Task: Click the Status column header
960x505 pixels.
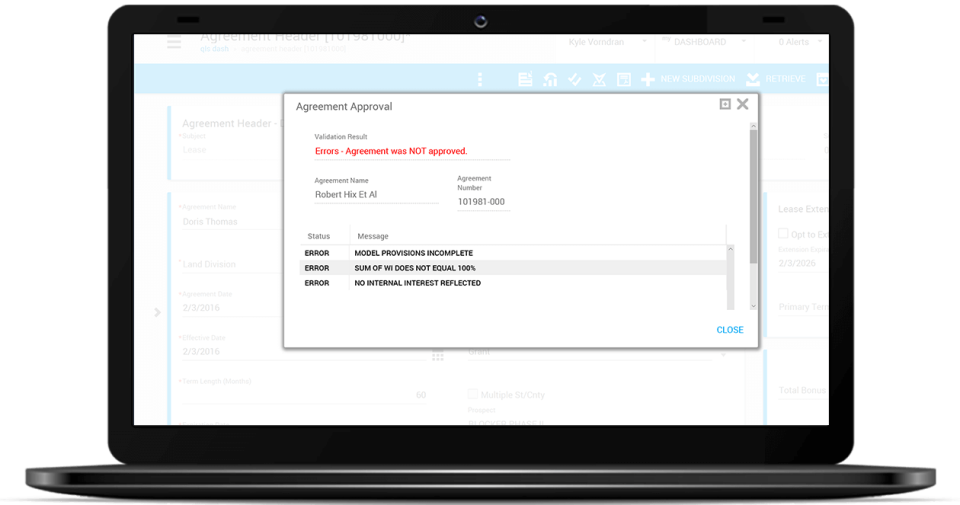Action: click(x=318, y=236)
